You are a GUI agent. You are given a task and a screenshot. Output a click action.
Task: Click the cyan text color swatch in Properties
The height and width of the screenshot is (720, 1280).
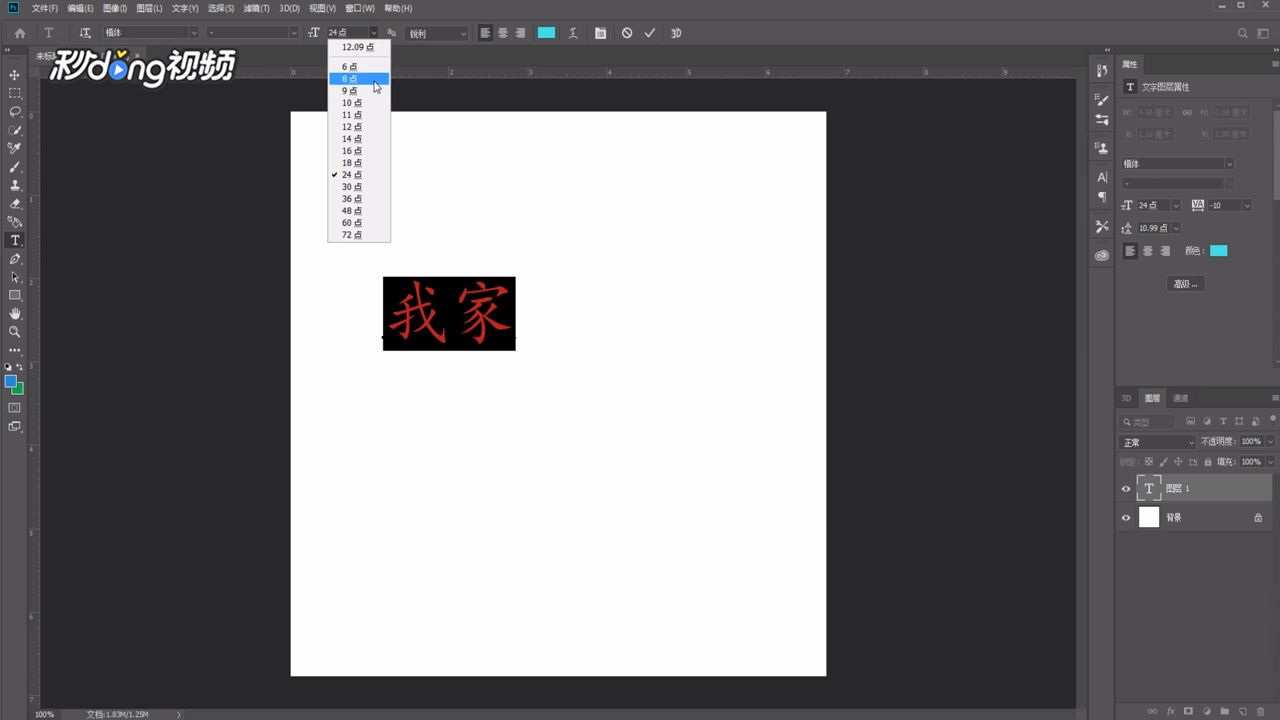pyautogui.click(x=1218, y=251)
